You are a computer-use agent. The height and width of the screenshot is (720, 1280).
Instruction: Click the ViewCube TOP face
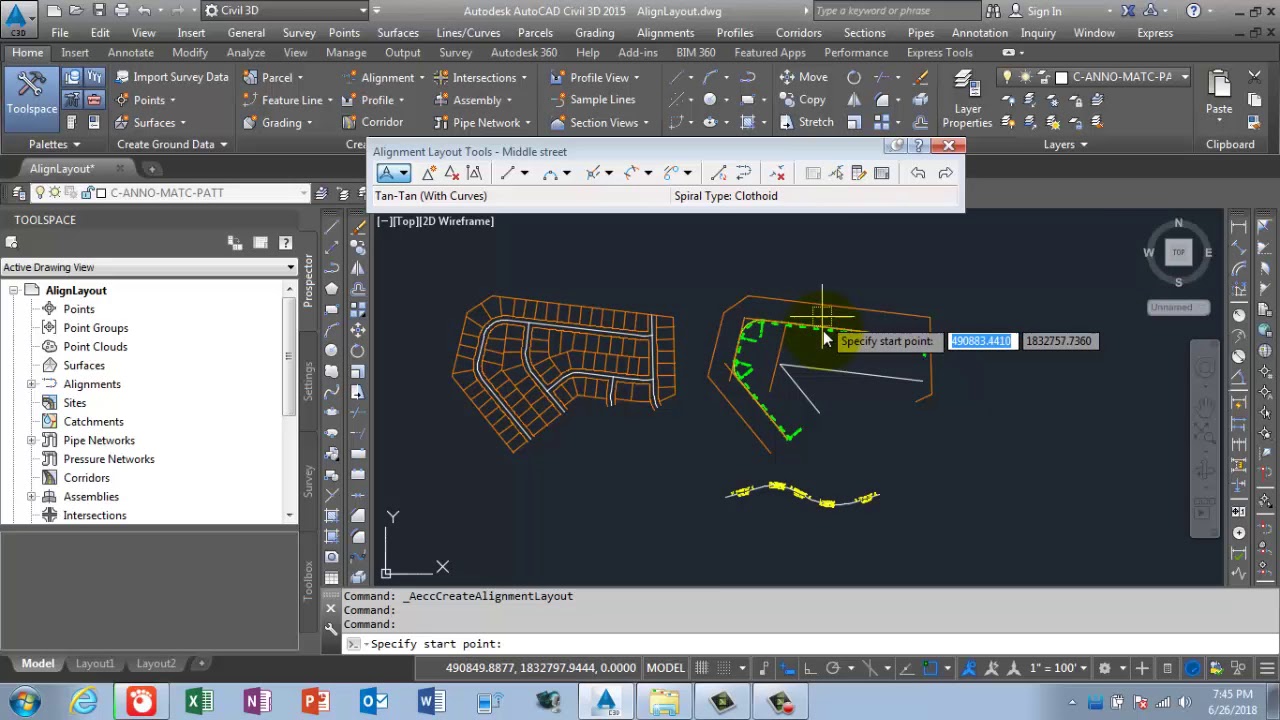(1177, 253)
